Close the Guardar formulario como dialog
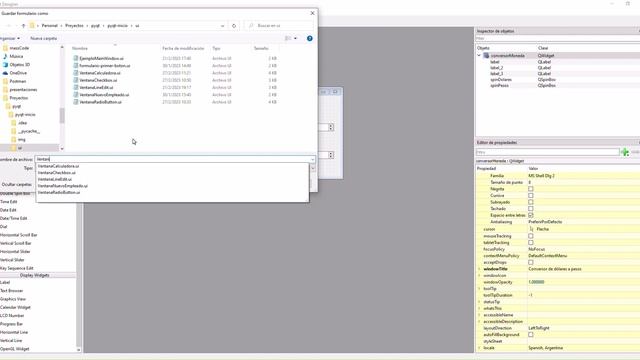This screenshot has height=360, width=640. pyautogui.click(x=312, y=13)
